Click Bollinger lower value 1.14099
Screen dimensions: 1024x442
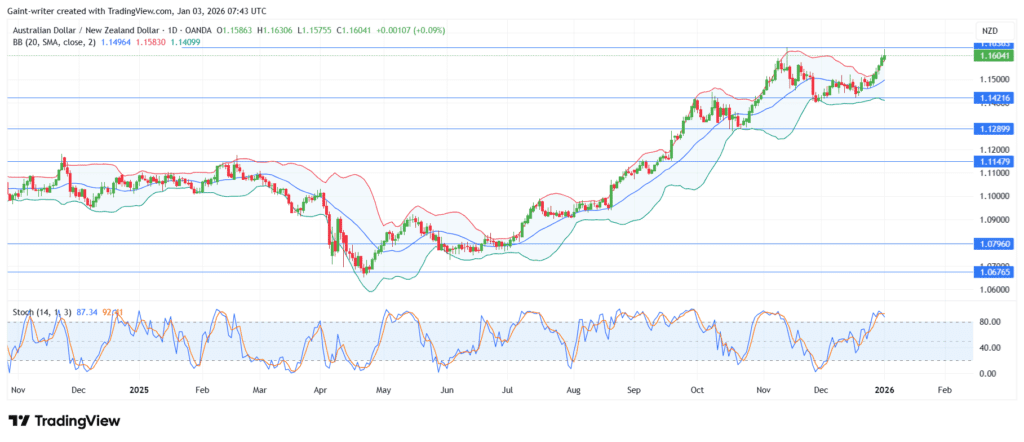185,41
